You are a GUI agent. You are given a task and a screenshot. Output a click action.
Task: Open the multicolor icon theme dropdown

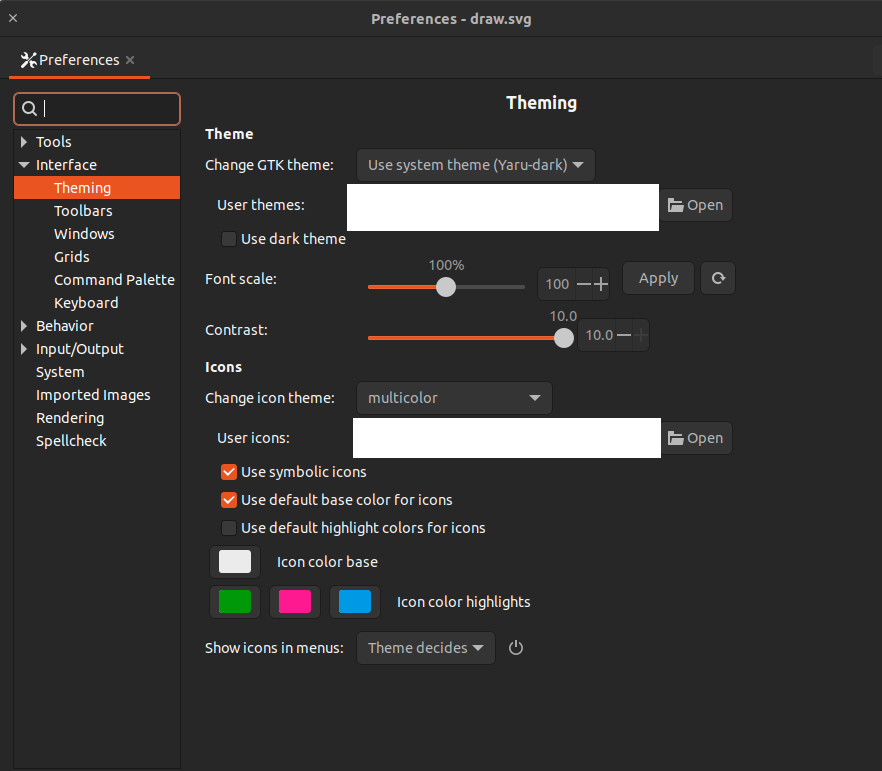coord(454,398)
